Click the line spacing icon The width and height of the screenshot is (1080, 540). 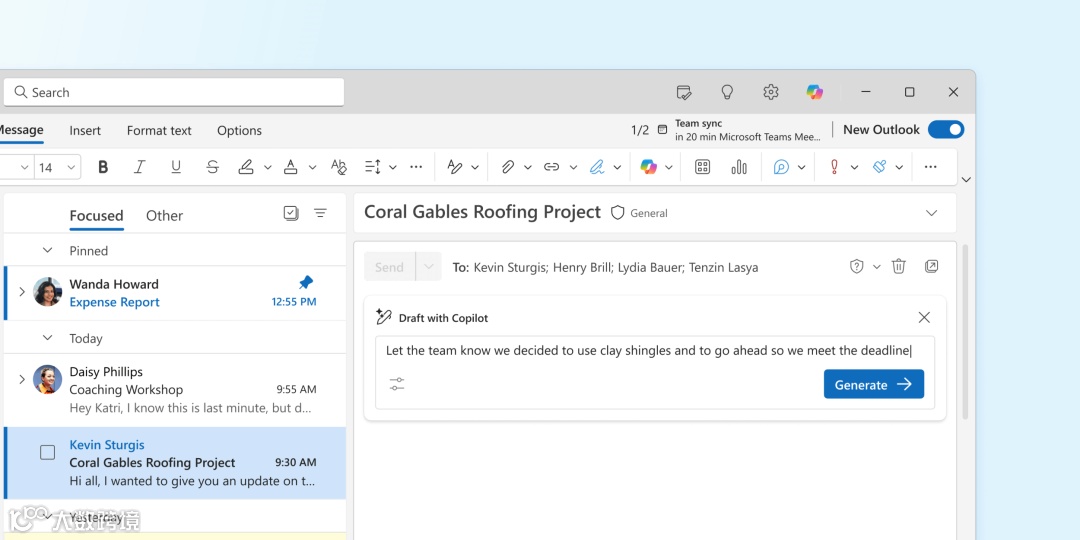coord(373,167)
